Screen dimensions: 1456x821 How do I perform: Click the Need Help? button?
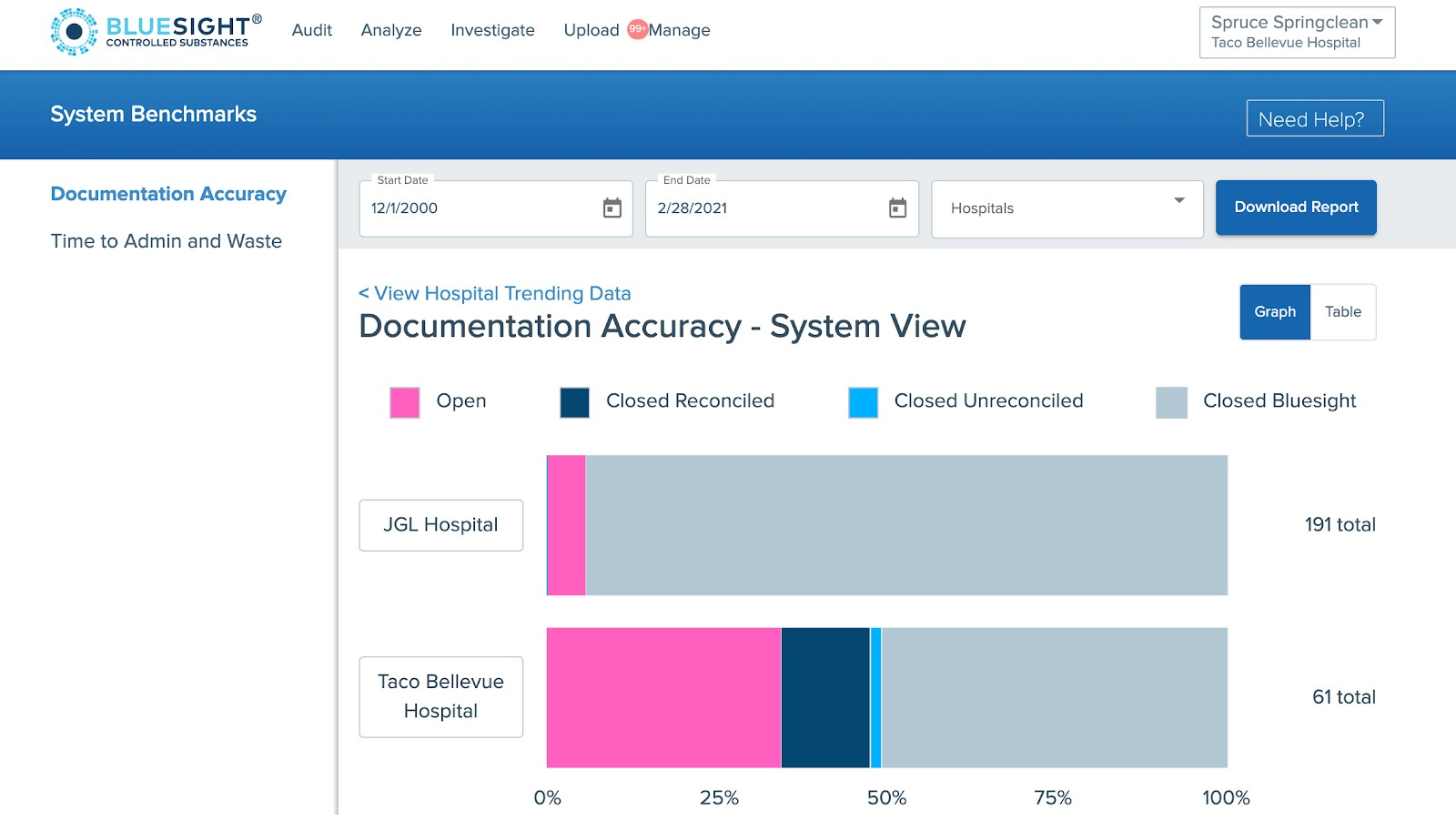[1315, 118]
